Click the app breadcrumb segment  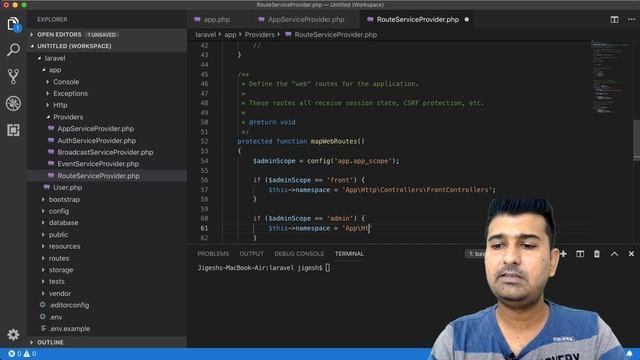[x=230, y=35]
